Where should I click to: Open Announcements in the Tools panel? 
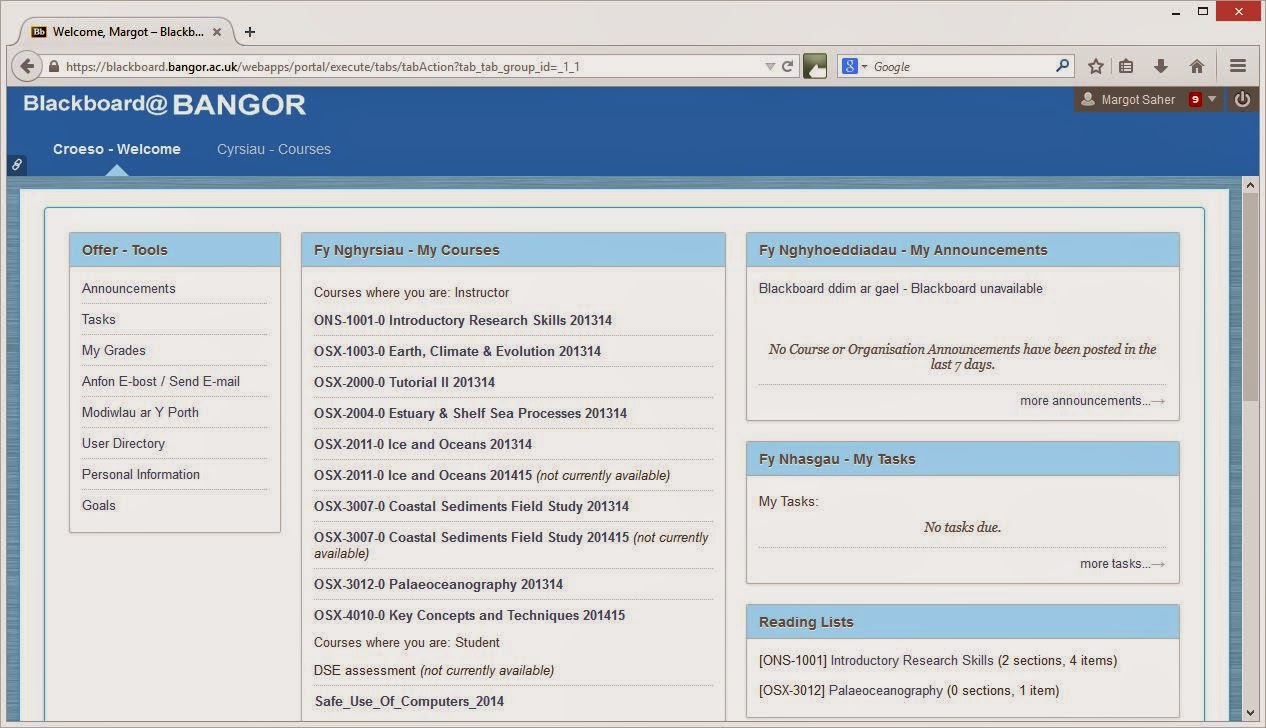coord(129,288)
